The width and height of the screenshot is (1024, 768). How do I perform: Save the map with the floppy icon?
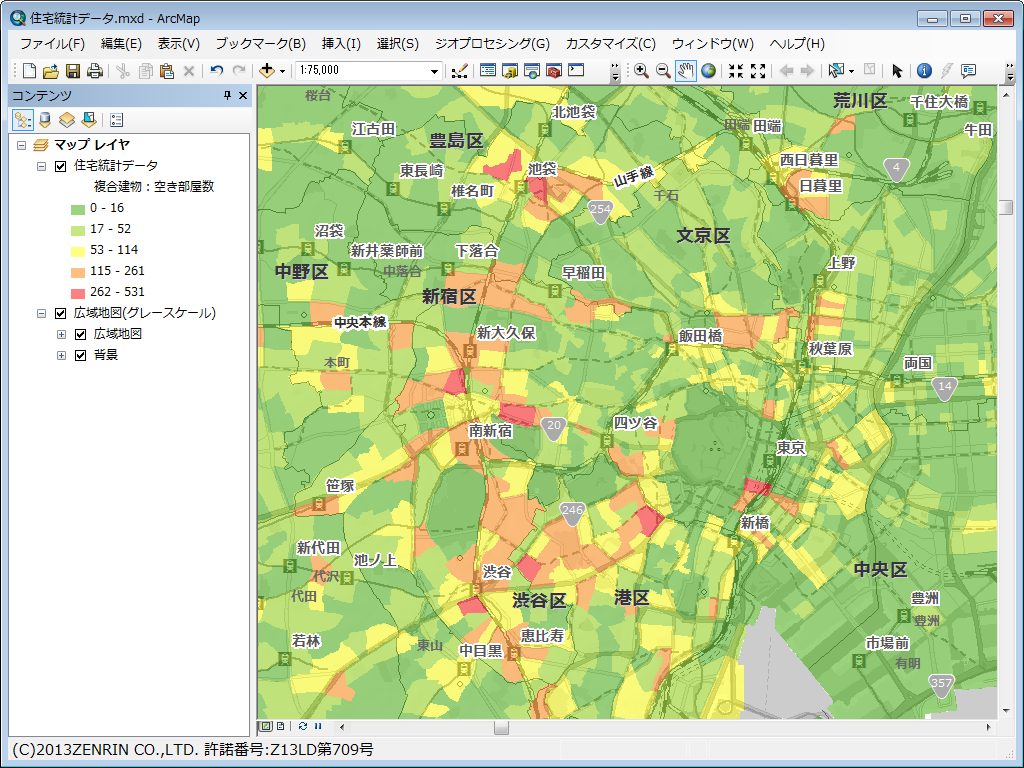pyautogui.click(x=73, y=71)
